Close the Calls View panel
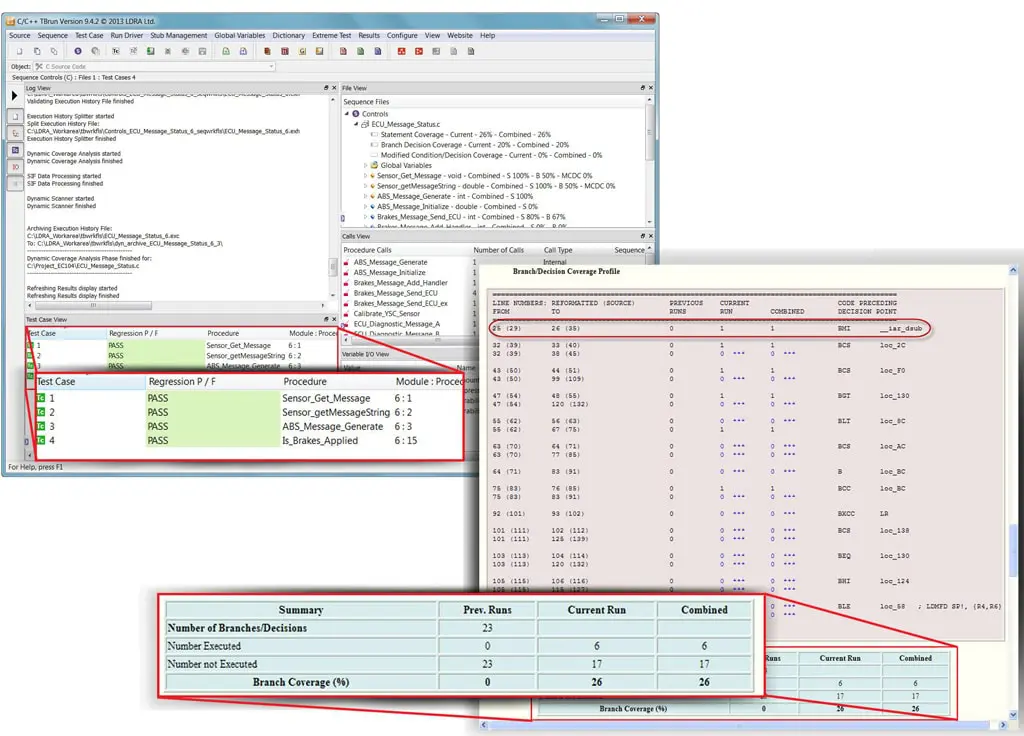The image size is (1024, 736). (x=651, y=236)
